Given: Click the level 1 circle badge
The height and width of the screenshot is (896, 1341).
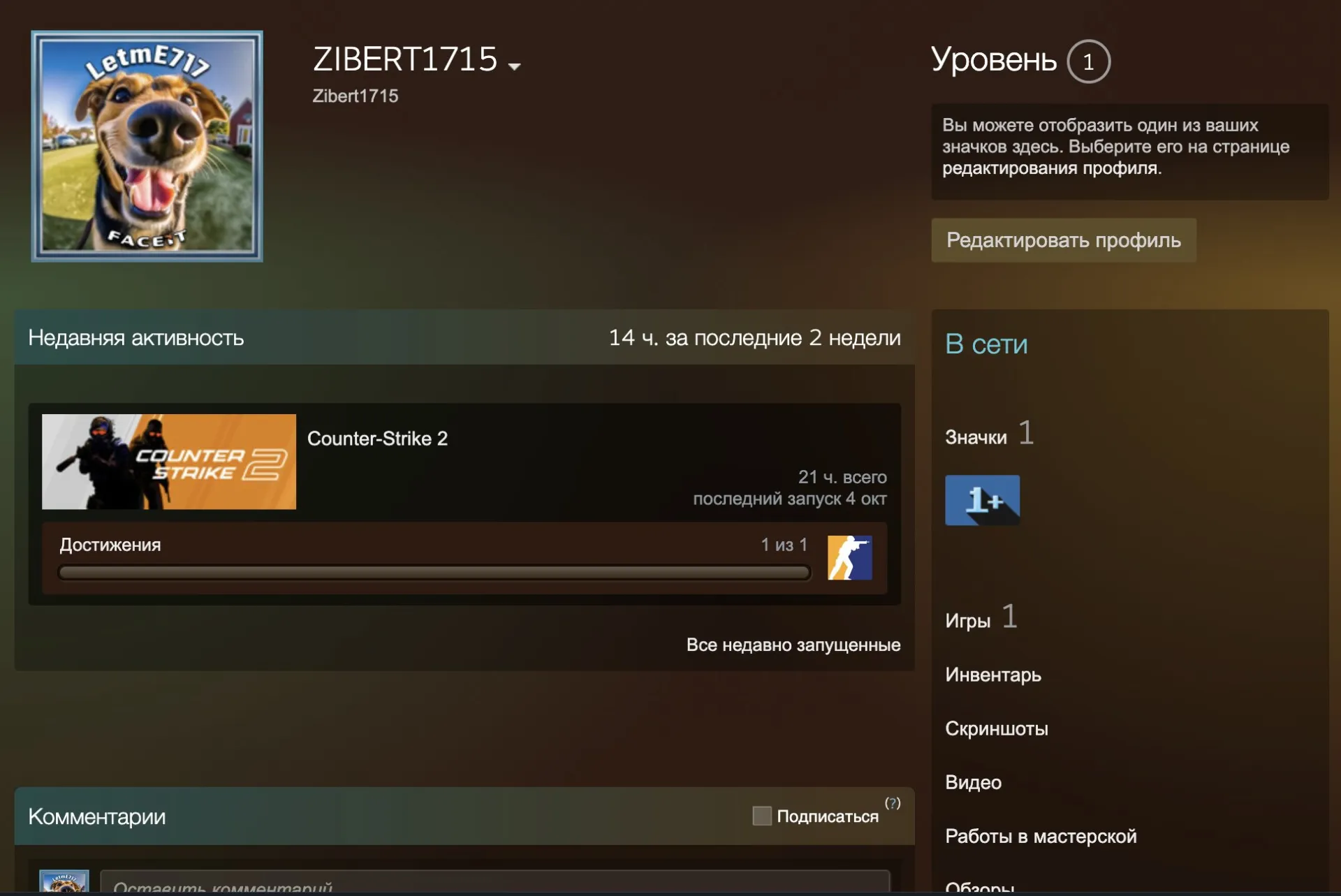Looking at the screenshot, I should point(1088,61).
